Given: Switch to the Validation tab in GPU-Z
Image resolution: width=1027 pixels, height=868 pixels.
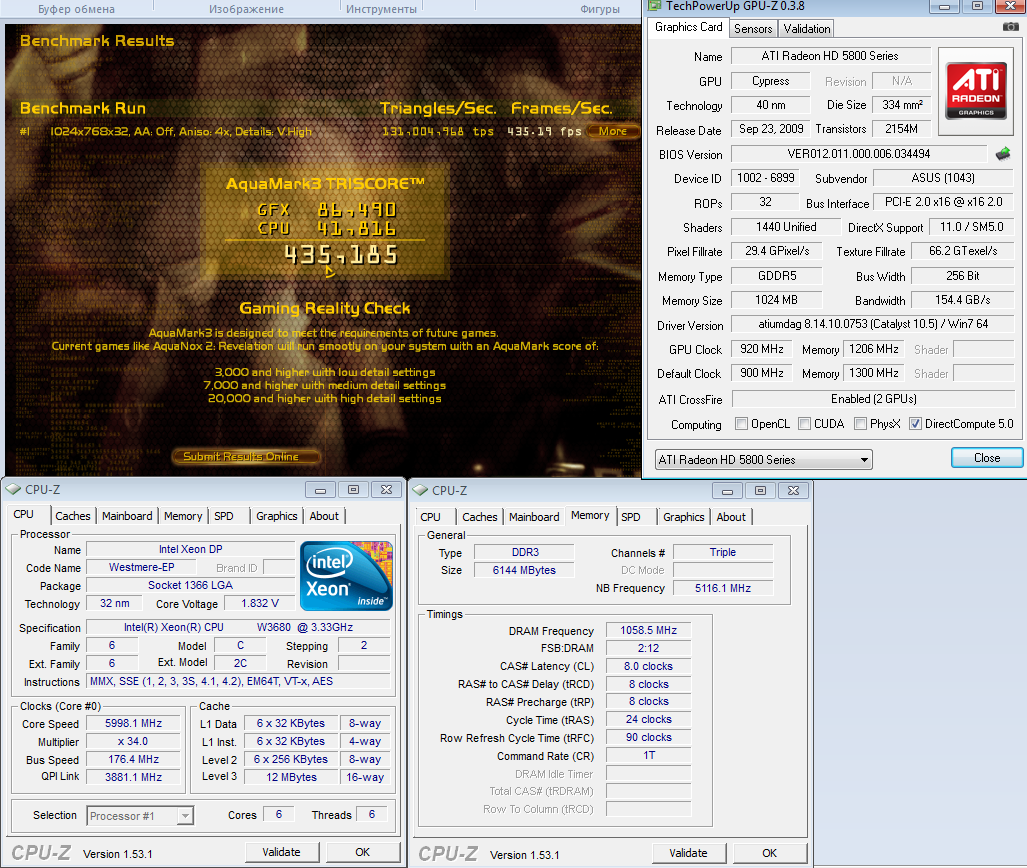Looking at the screenshot, I should pos(806,29).
